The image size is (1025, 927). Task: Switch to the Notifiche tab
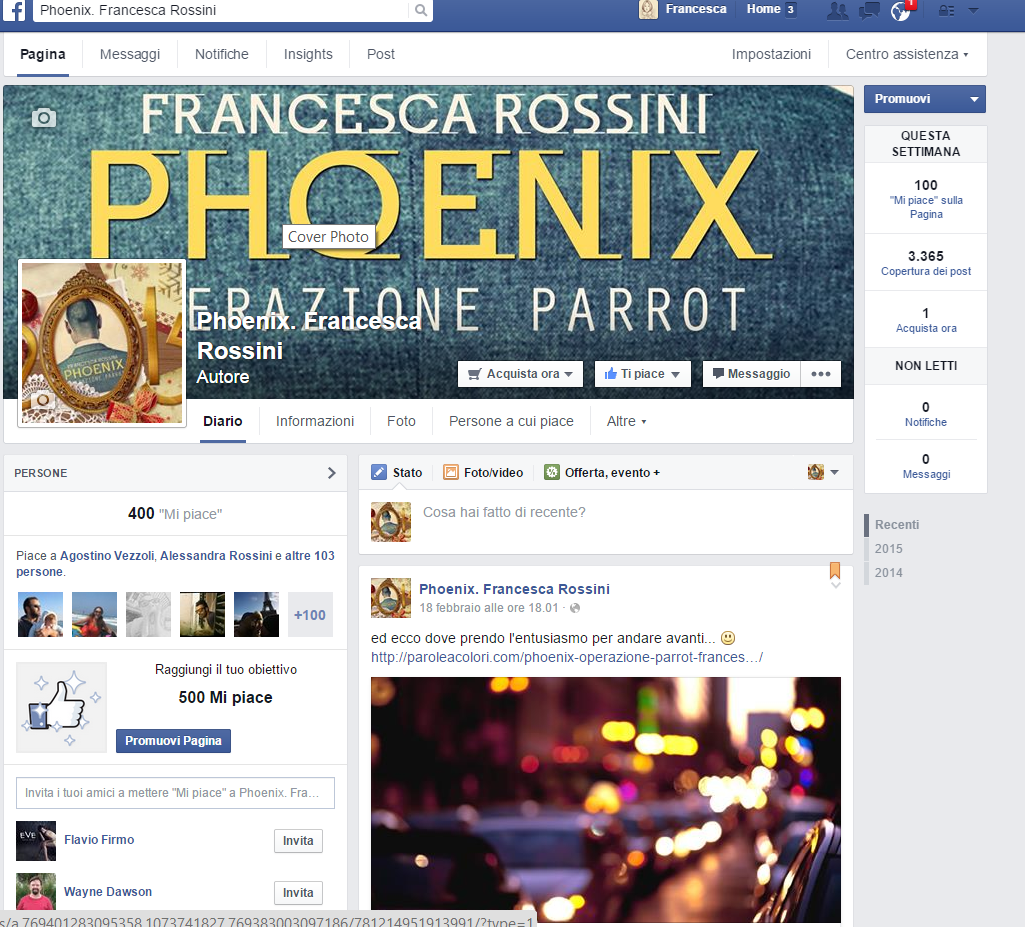(222, 54)
